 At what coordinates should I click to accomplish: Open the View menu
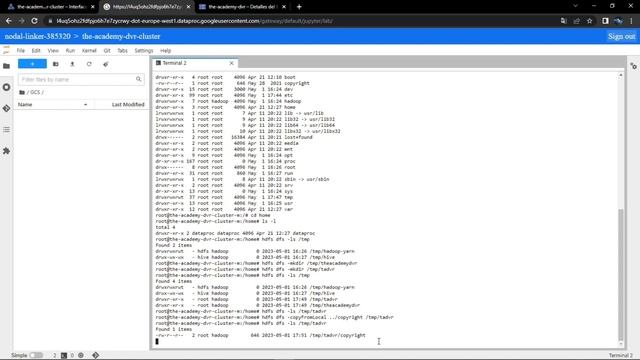click(x=53, y=51)
